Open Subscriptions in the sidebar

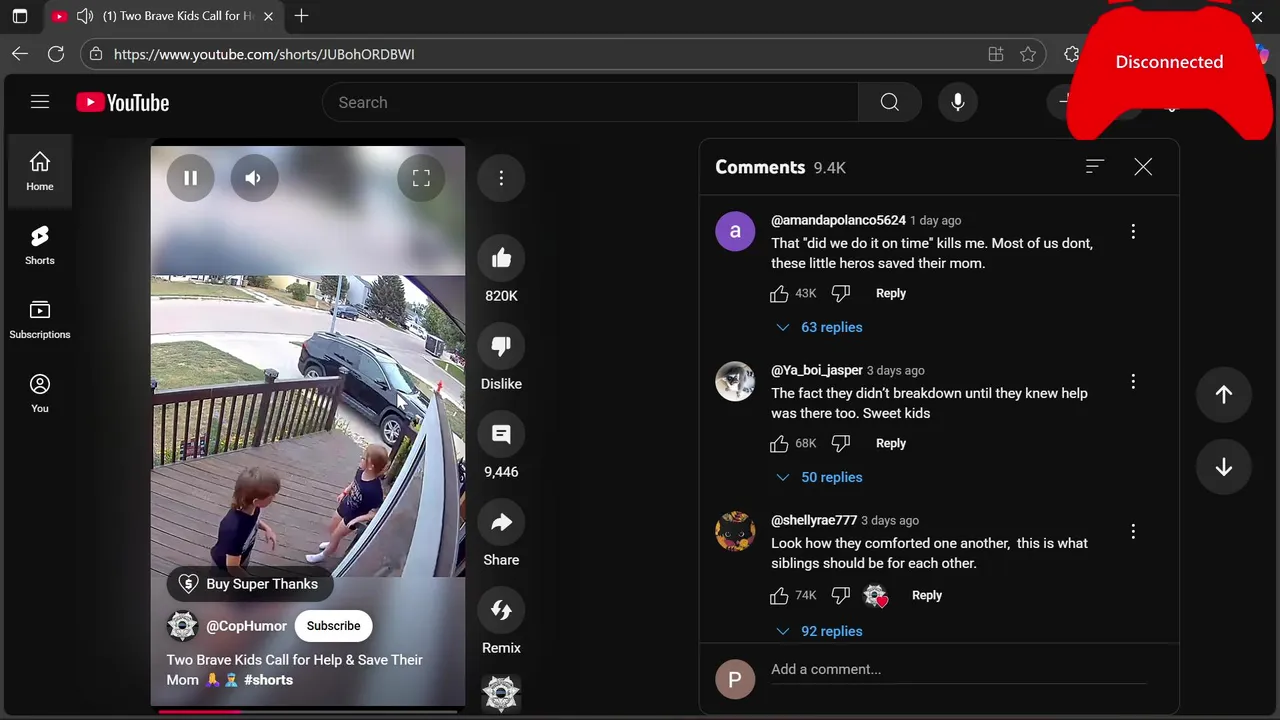(40, 319)
